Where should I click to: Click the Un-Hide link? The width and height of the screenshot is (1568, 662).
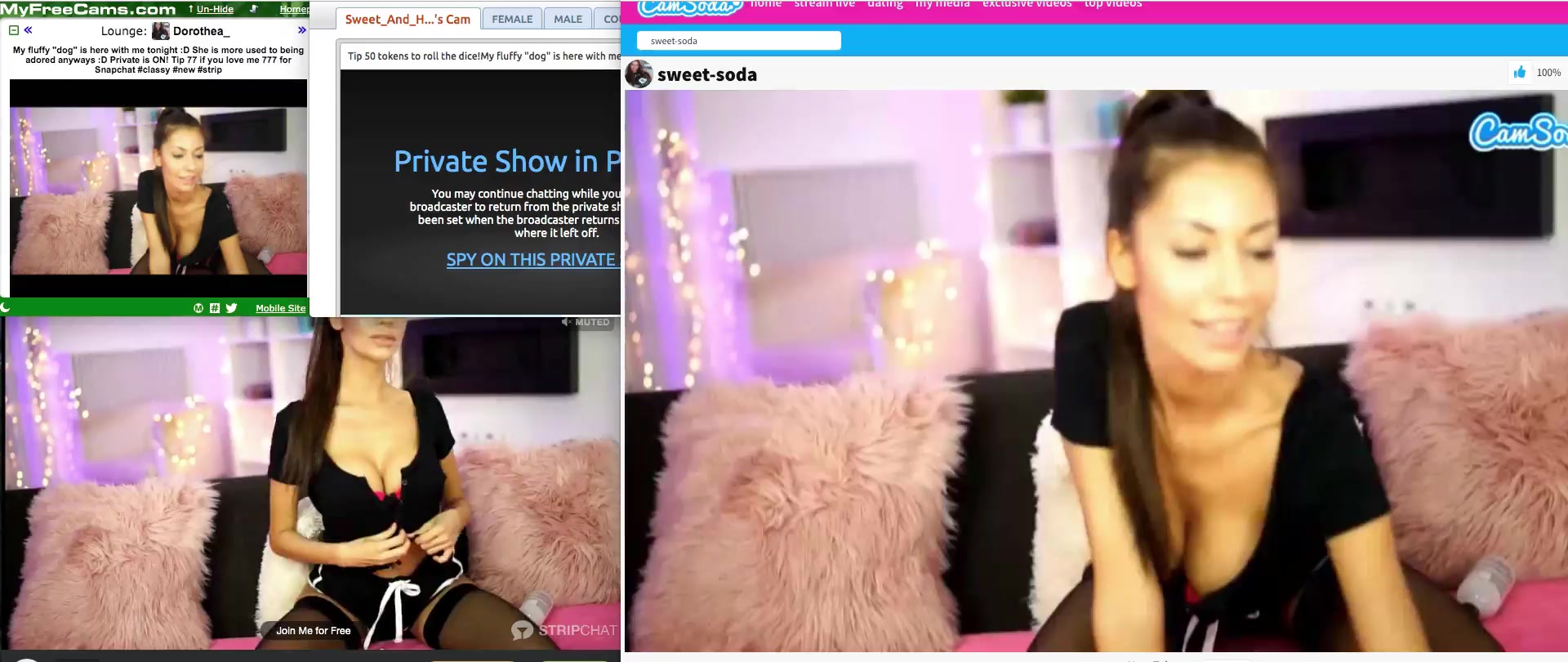[x=214, y=9]
